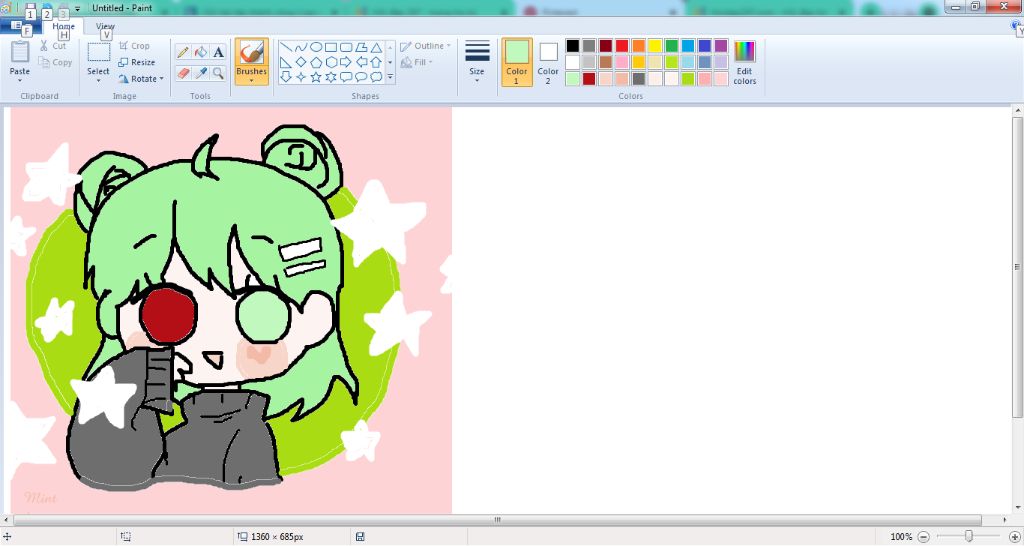Choose the Cloud callout shape
This screenshot has height=546, width=1024.
point(376,77)
